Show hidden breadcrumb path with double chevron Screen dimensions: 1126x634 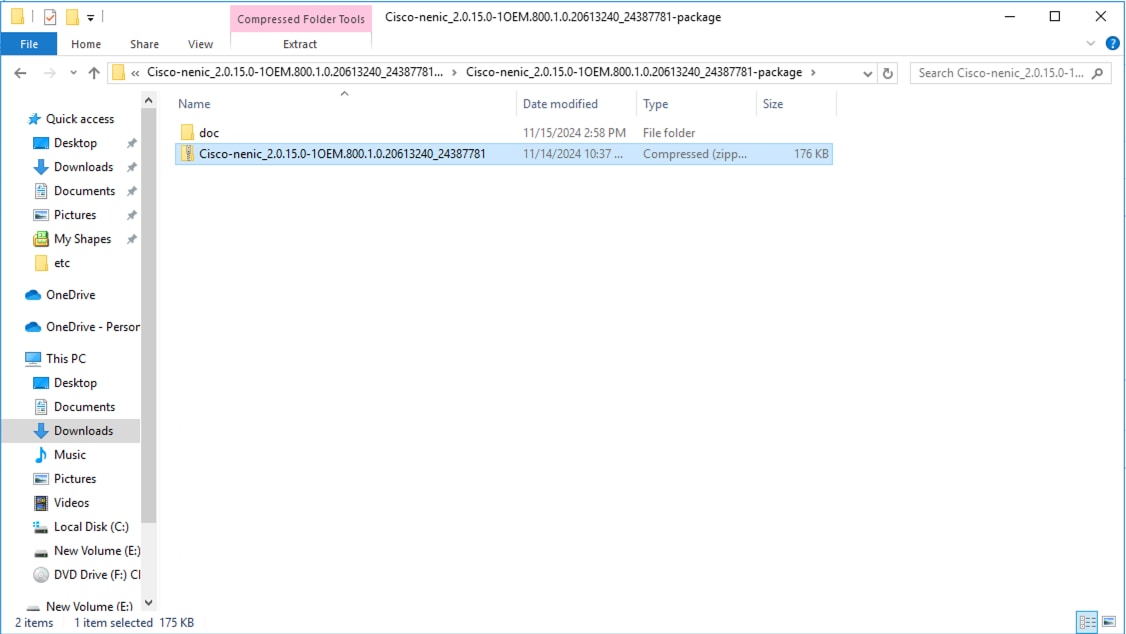pos(135,73)
